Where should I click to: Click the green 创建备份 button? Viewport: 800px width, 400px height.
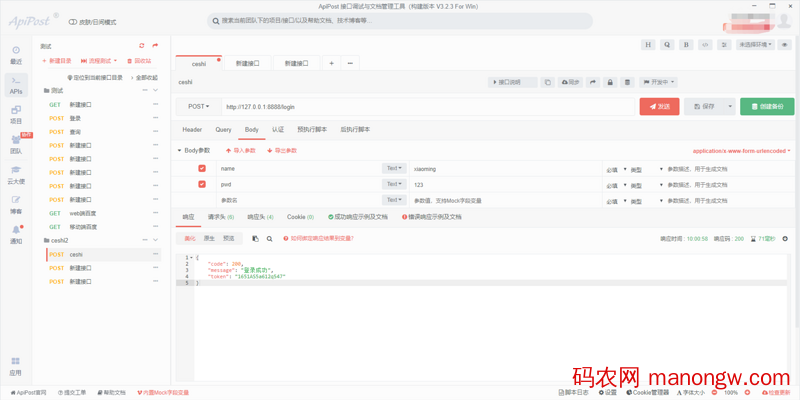coord(767,107)
